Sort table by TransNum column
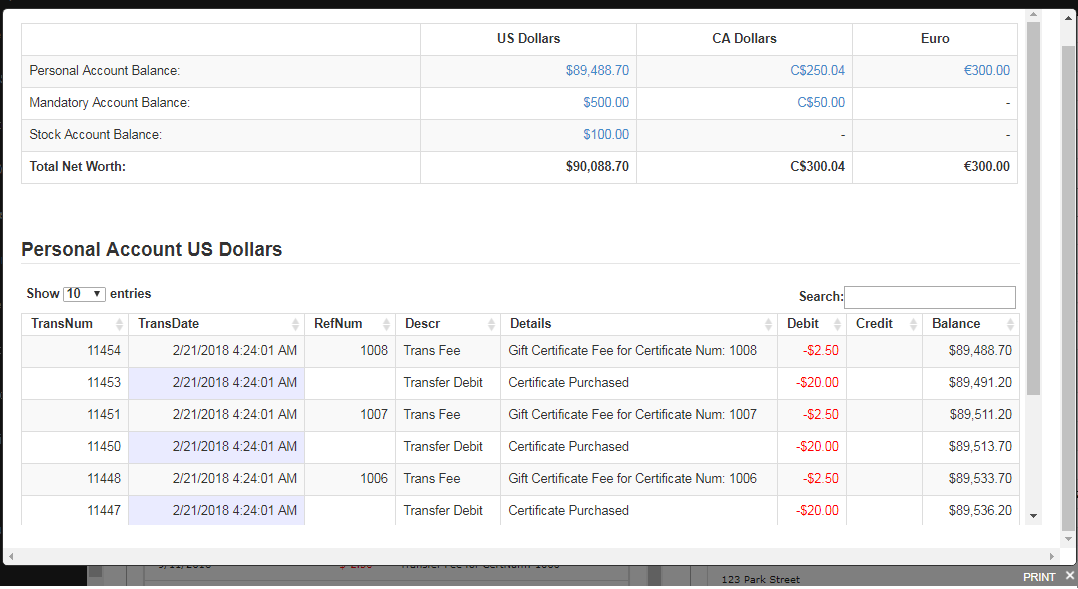The image size is (1078, 589). 75,324
